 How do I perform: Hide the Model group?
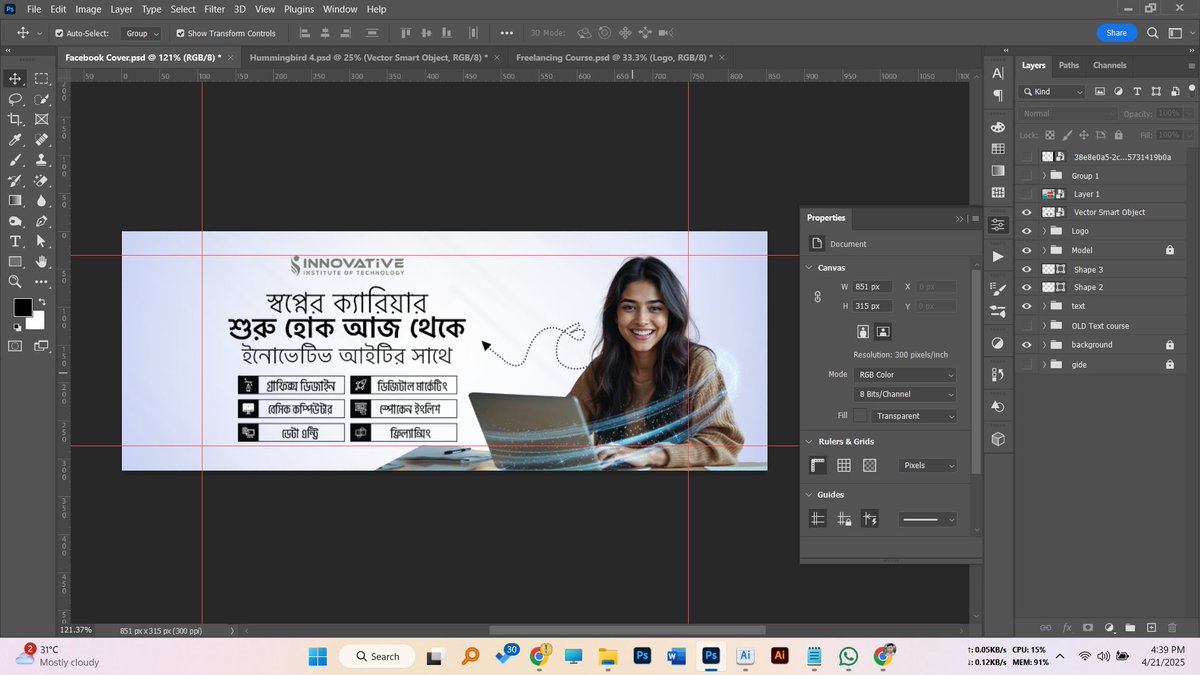[1027, 250]
